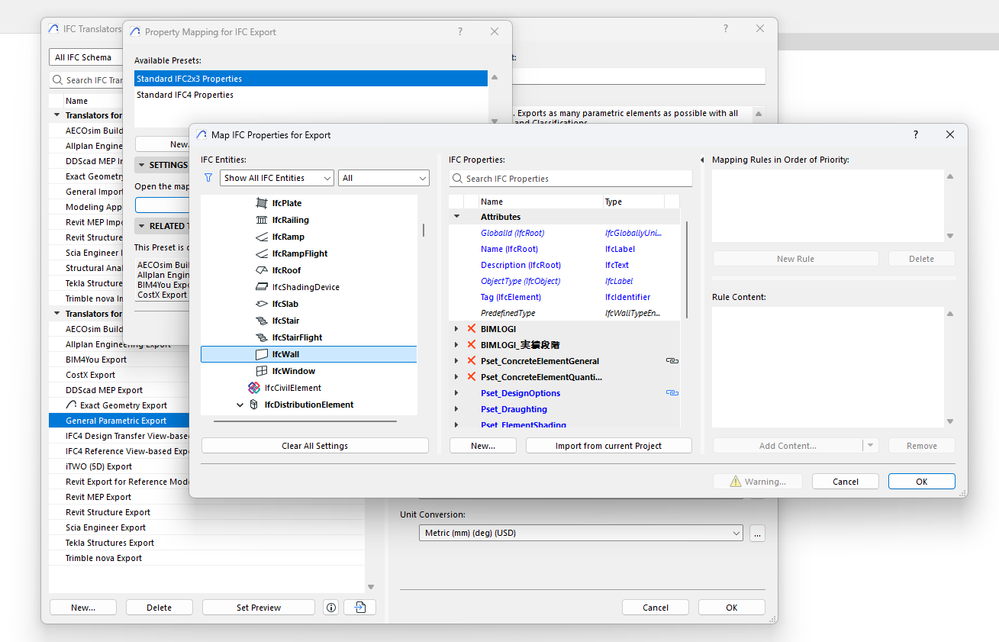This screenshot has height=642, width=999.
Task: Select the IfcCivilElement entity icon
Action: pyautogui.click(x=254, y=388)
